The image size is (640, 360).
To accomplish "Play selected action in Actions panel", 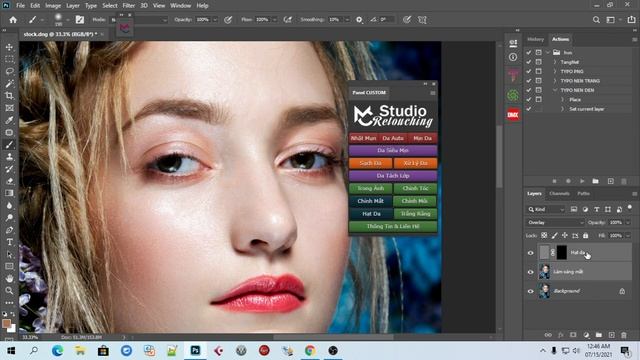I will (x=582, y=181).
